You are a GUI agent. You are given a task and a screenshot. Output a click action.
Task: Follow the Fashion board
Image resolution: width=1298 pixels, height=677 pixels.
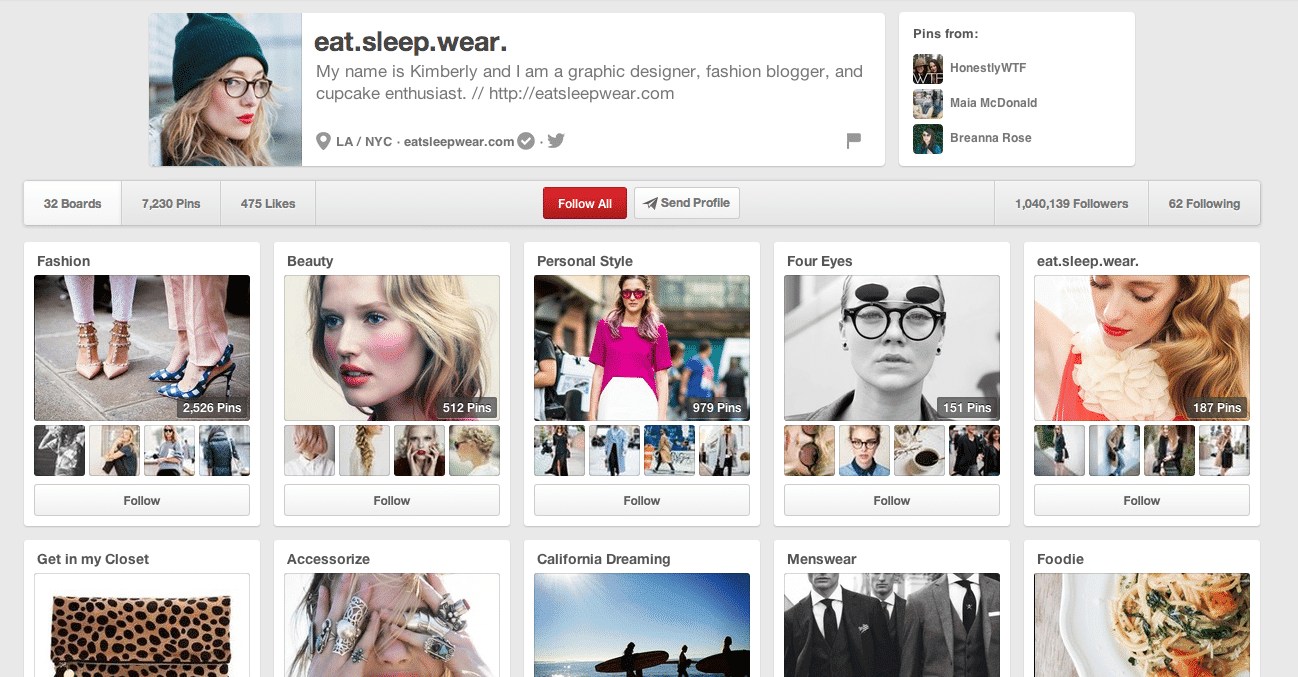pos(142,500)
